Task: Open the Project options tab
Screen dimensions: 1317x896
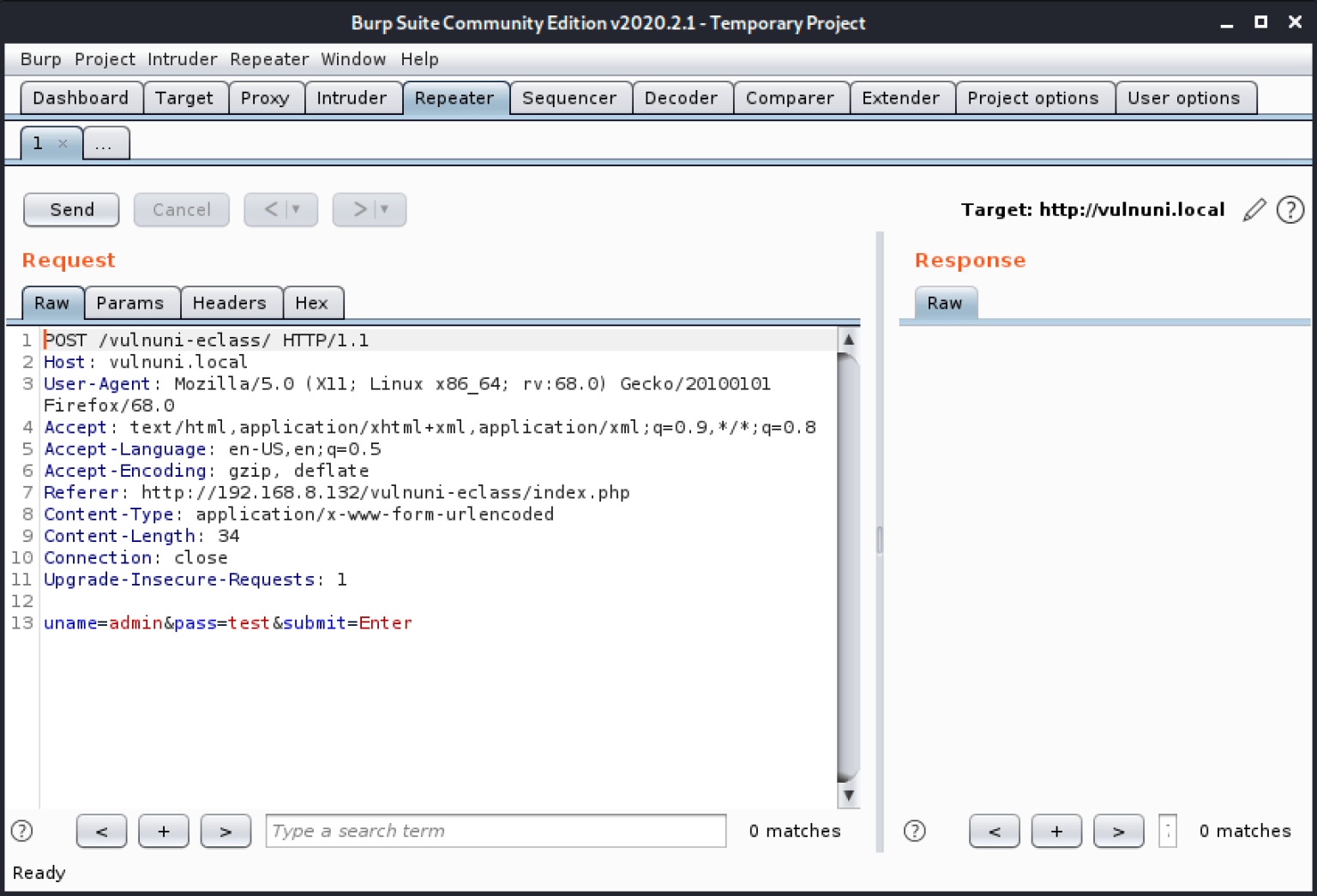Action: tap(1033, 98)
